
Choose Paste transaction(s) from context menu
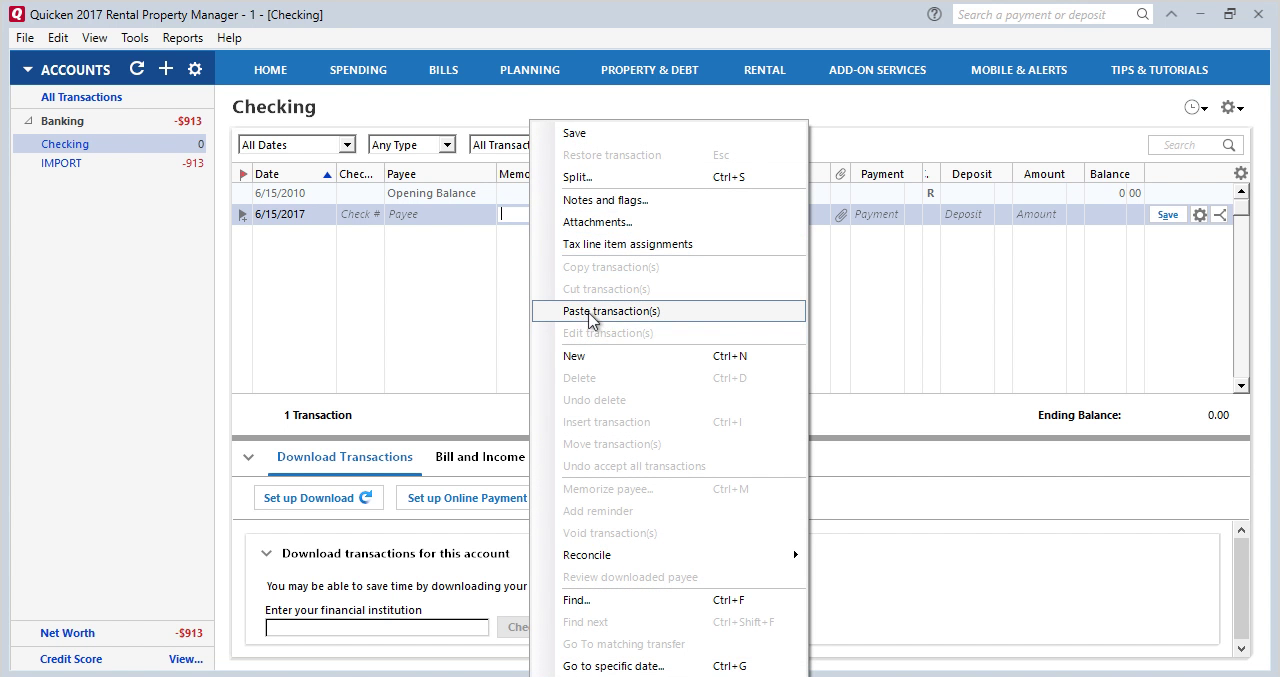pos(669,311)
